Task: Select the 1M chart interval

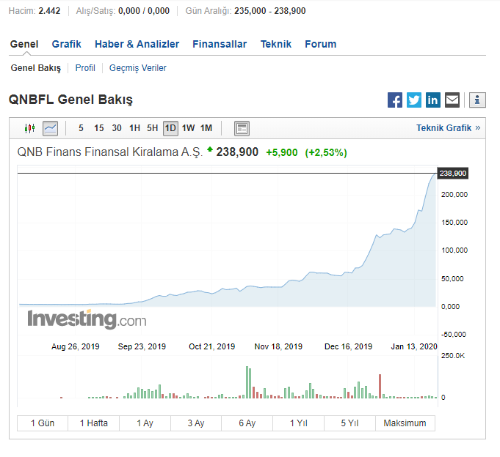Action: tap(206, 128)
